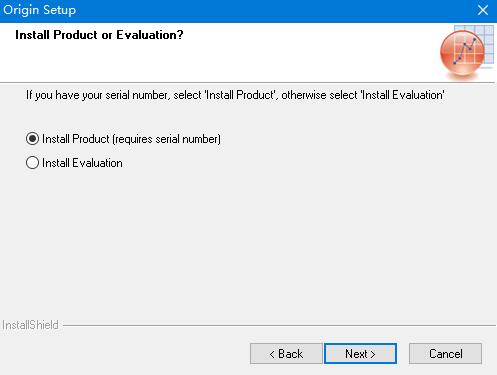The image size is (497, 375).
Task: Go to the next setup step
Action: (x=360, y=353)
